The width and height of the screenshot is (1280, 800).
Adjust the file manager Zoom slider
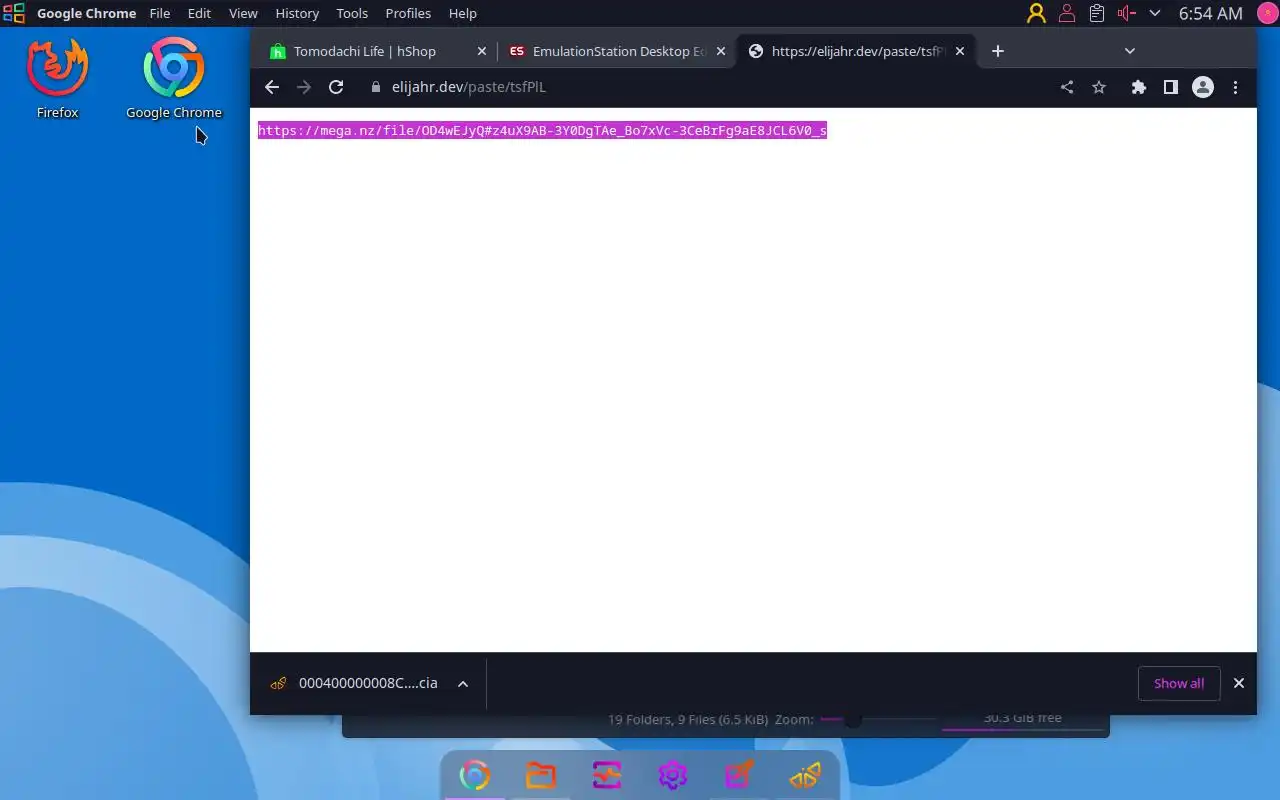[878, 719]
